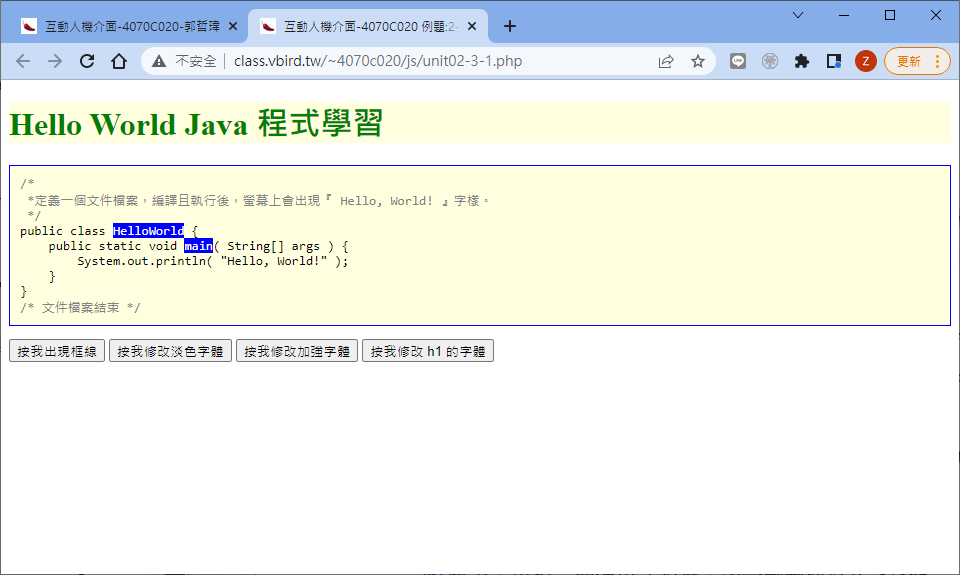Click the browser forward arrow
Viewport: 960px width, 575px height.
[55, 61]
